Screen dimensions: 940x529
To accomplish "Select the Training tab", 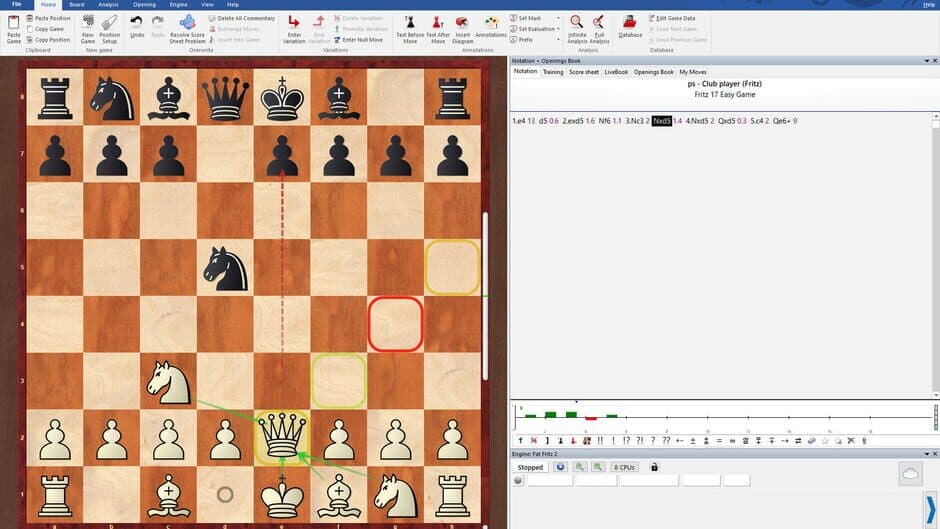I will click(553, 72).
